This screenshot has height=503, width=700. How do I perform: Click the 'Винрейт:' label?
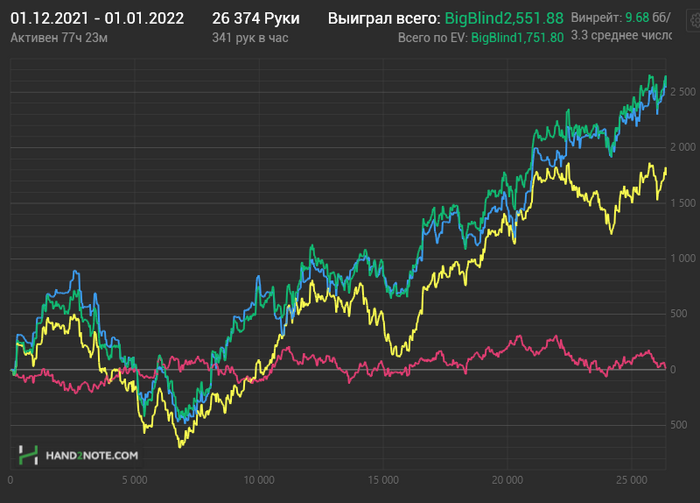point(596,17)
